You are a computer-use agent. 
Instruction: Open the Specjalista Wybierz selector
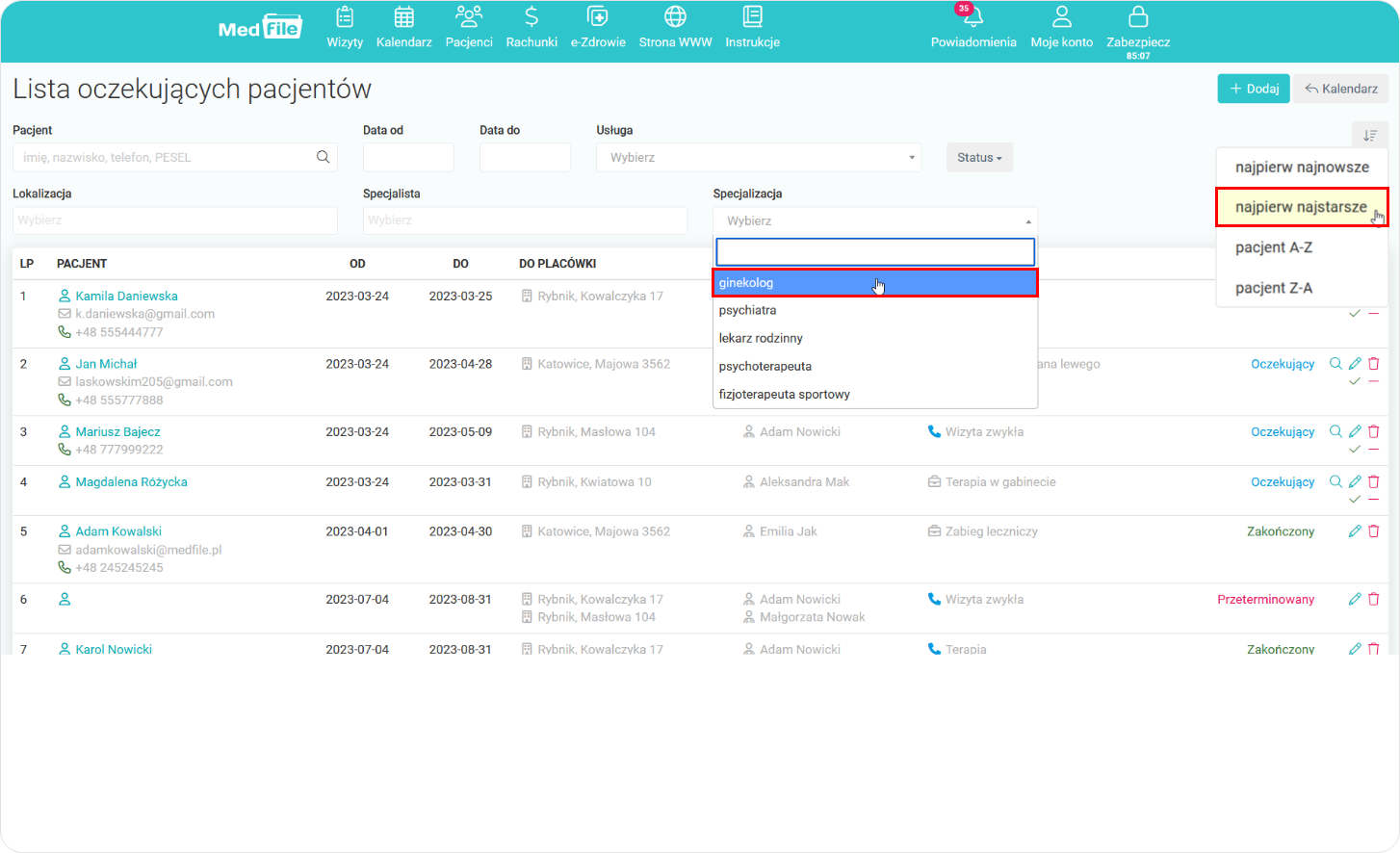[x=525, y=220]
